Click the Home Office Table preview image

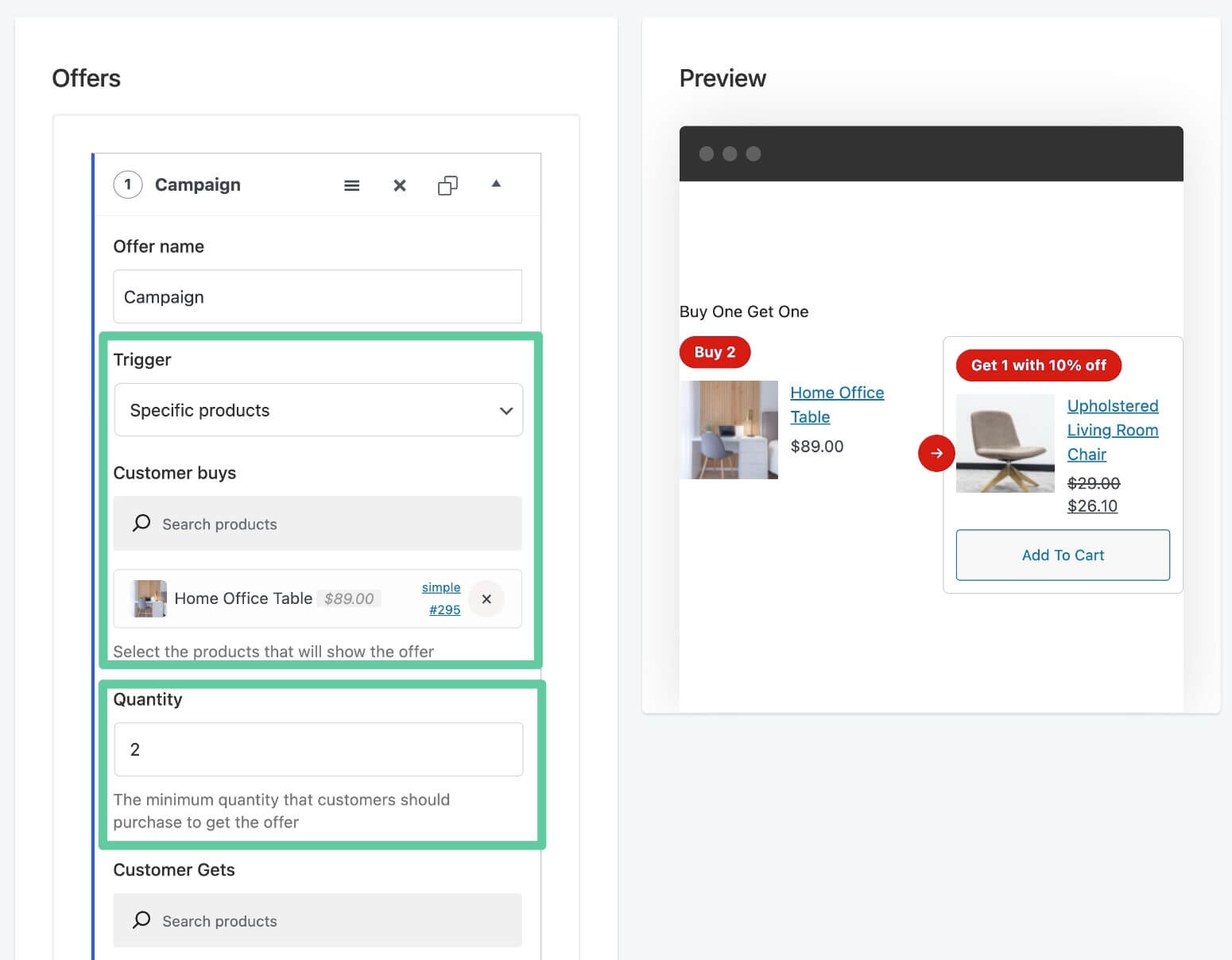(x=729, y=430)
